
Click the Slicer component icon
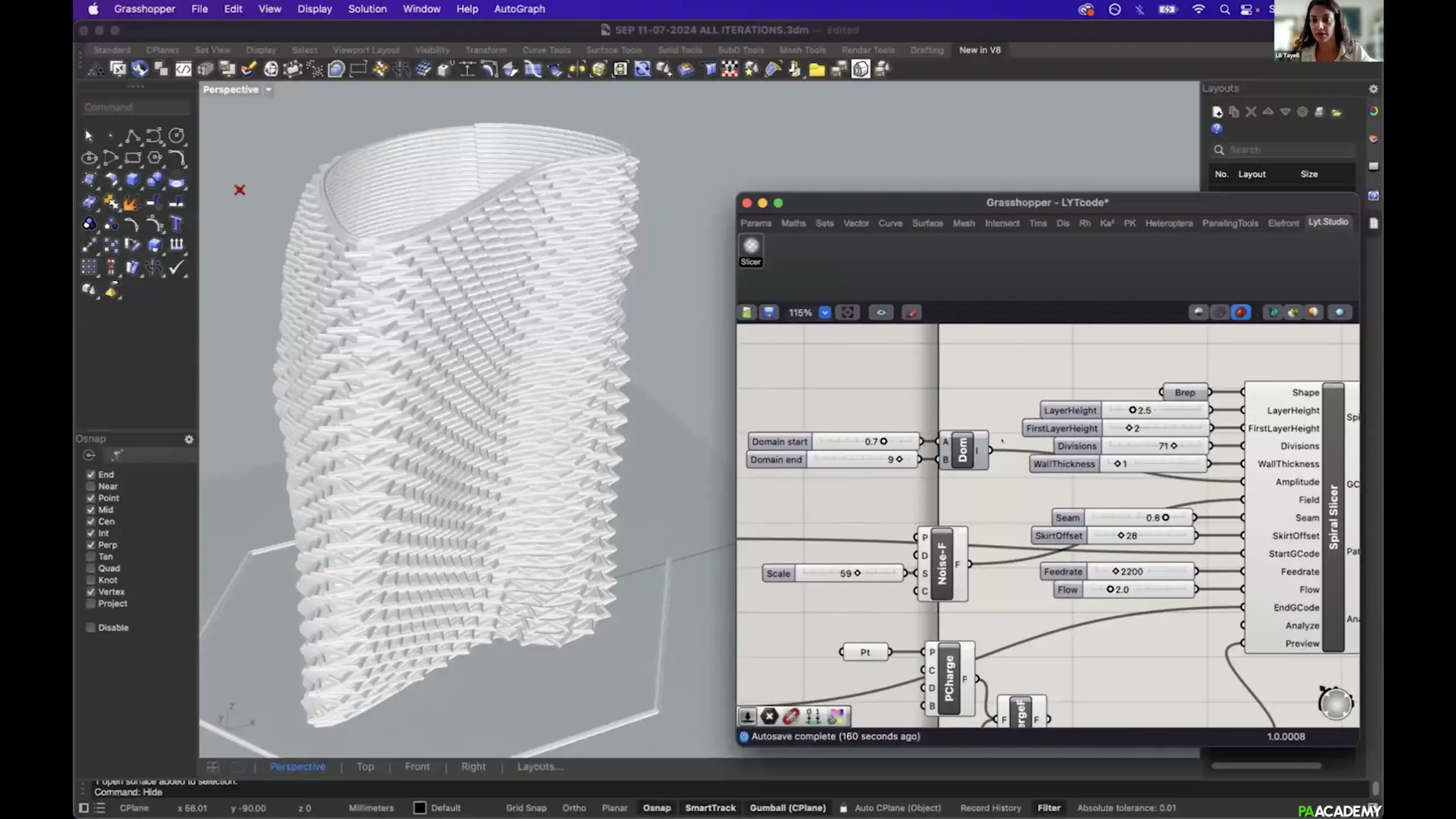point(750,246)
